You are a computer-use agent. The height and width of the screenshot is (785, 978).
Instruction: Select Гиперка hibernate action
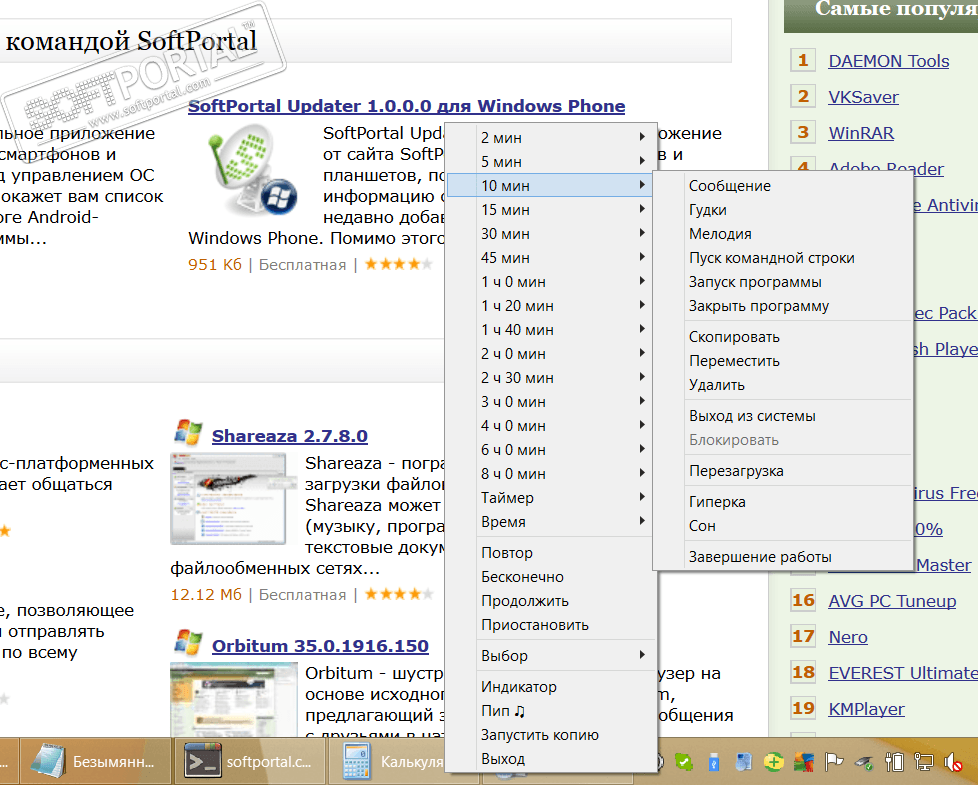(x=783, y=502)
